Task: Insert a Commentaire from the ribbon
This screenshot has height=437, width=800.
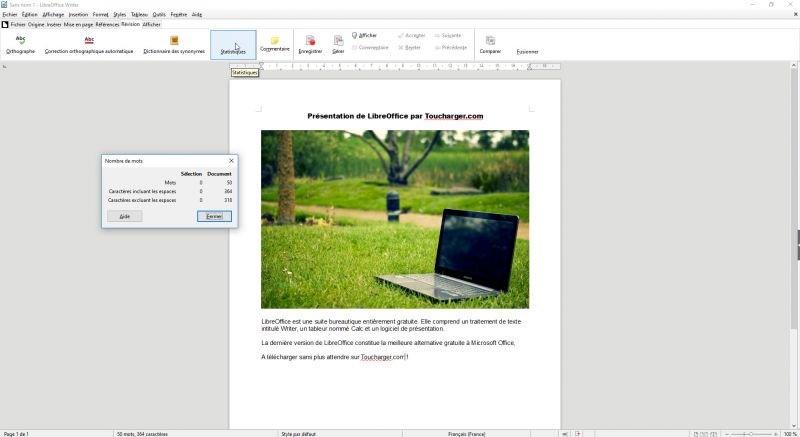Action: (274, 44)
